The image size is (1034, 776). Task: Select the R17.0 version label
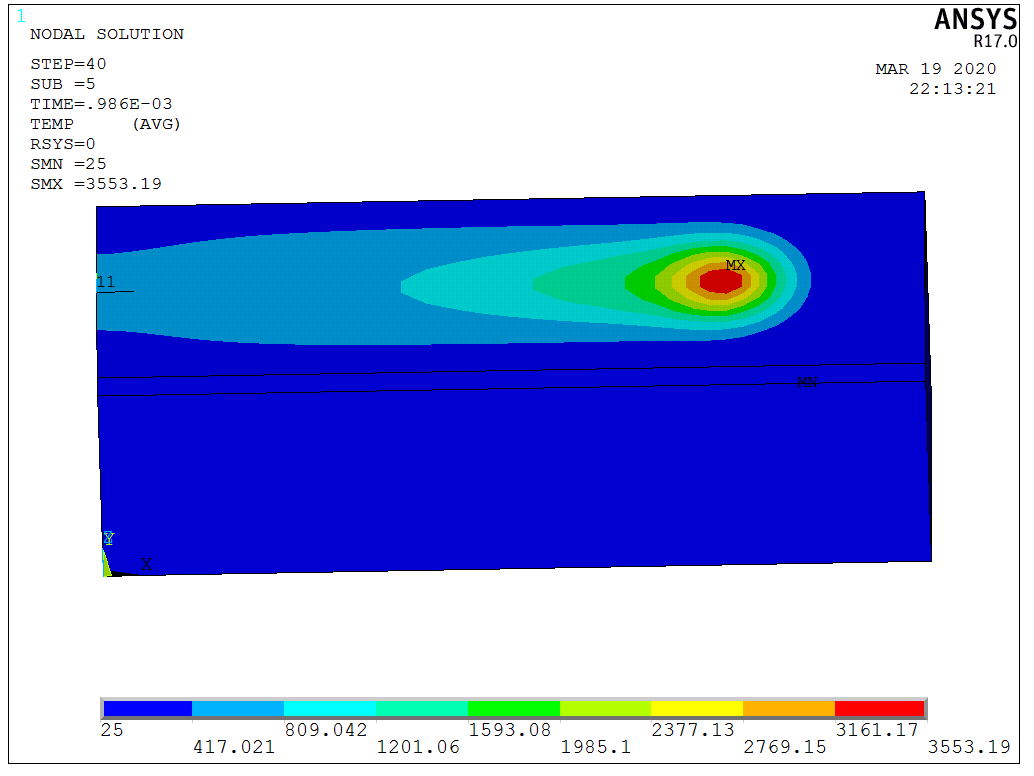click(x=994, y=42)
